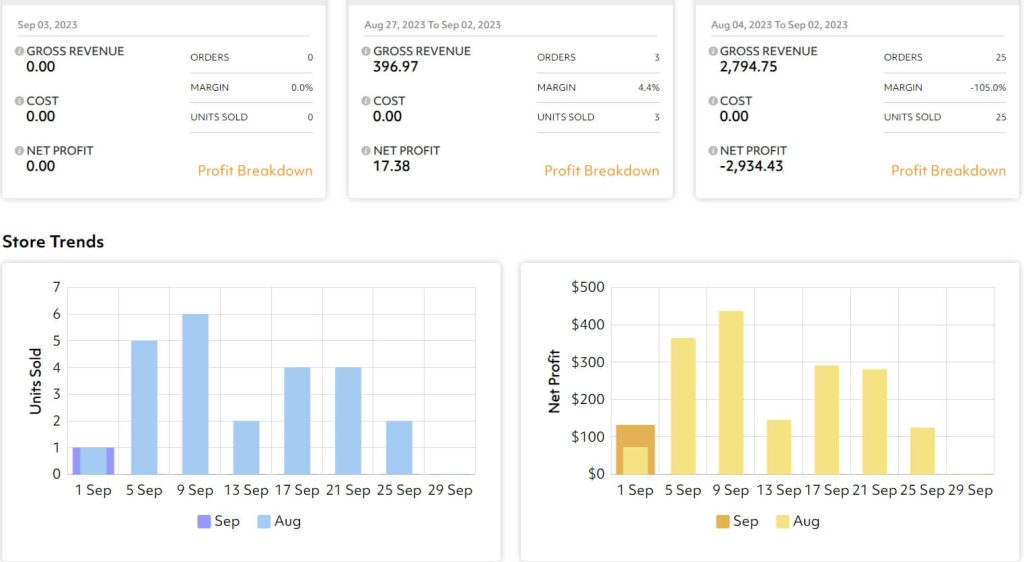Toggle Sep series in Units Sold legend
Screen dimensions: 1024x562
(219, 521)
